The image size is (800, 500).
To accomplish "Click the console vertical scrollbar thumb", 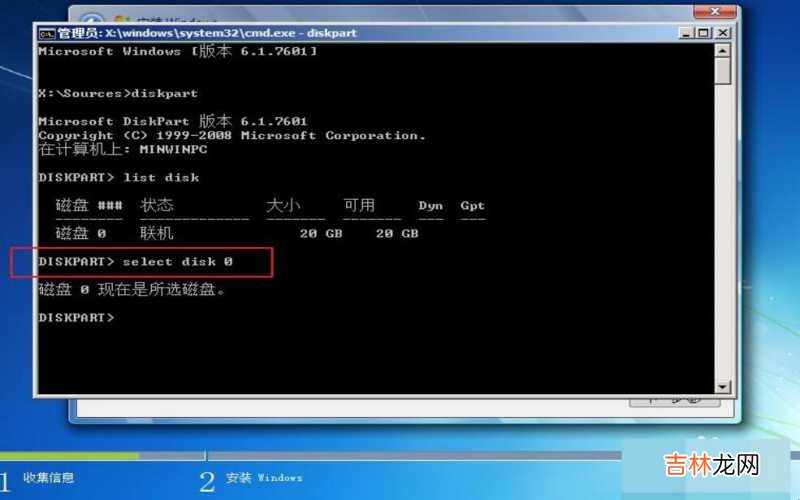I will pos(722,71).
